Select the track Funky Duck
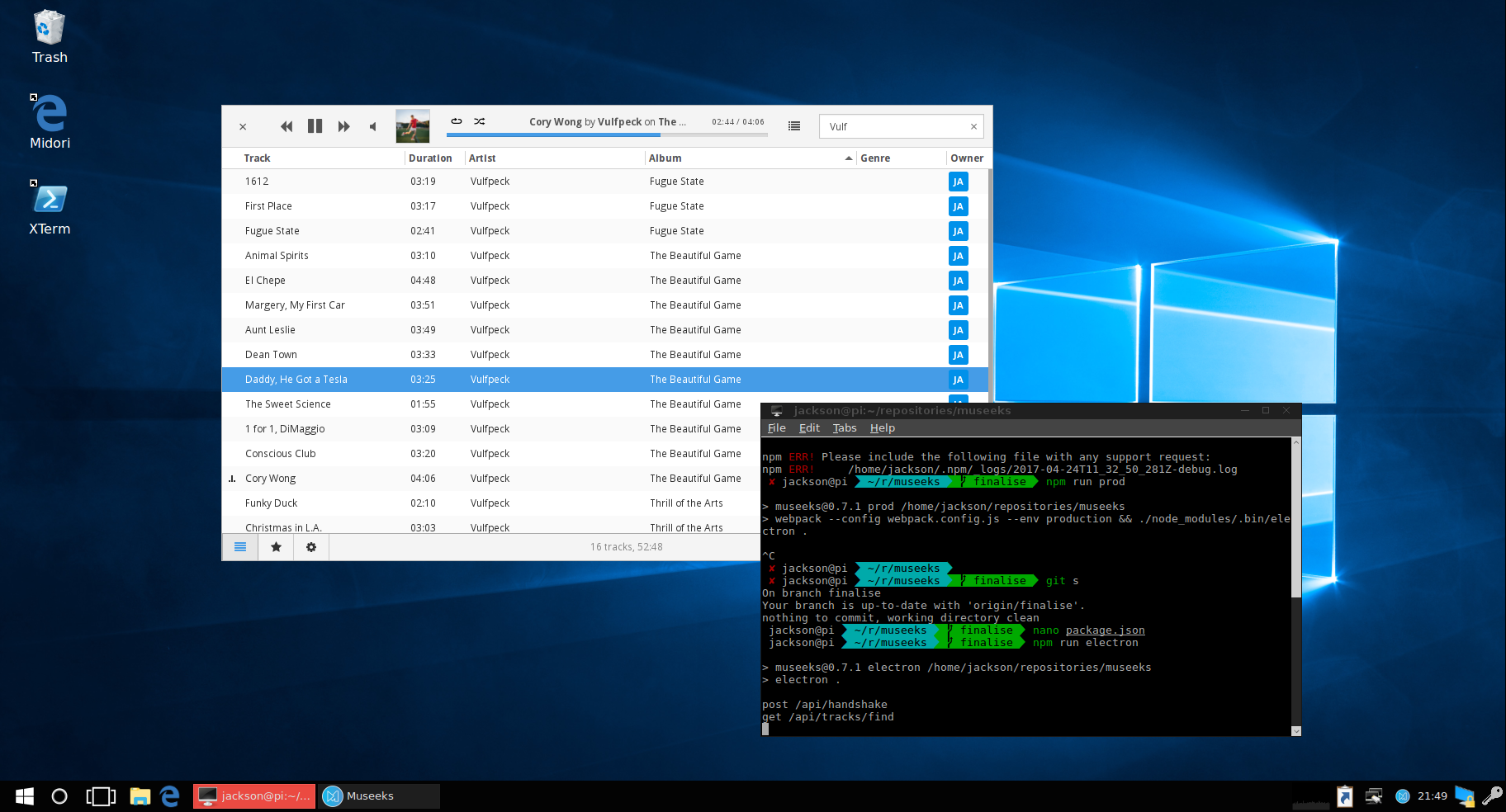 coord(491,503)
